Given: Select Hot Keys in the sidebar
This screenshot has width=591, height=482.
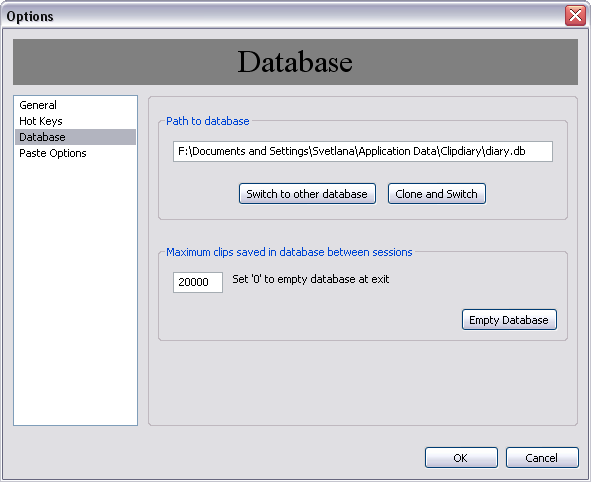Looking at the screenshot, I should click(x=75, y=121).
